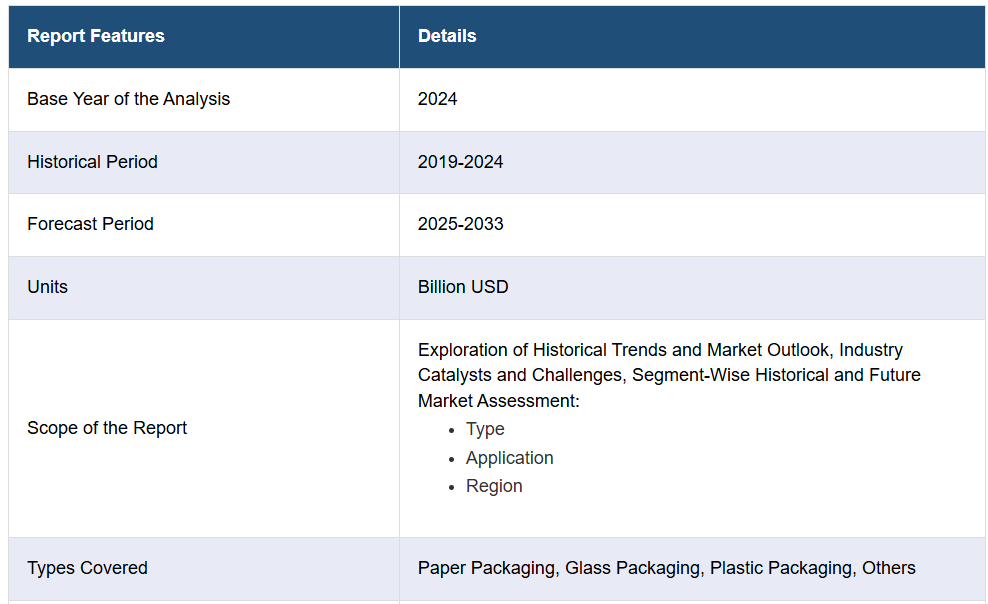The height and width of the screenshot is (604, 988).
Task: Select the Historical Period label
Action: point(92,162)
